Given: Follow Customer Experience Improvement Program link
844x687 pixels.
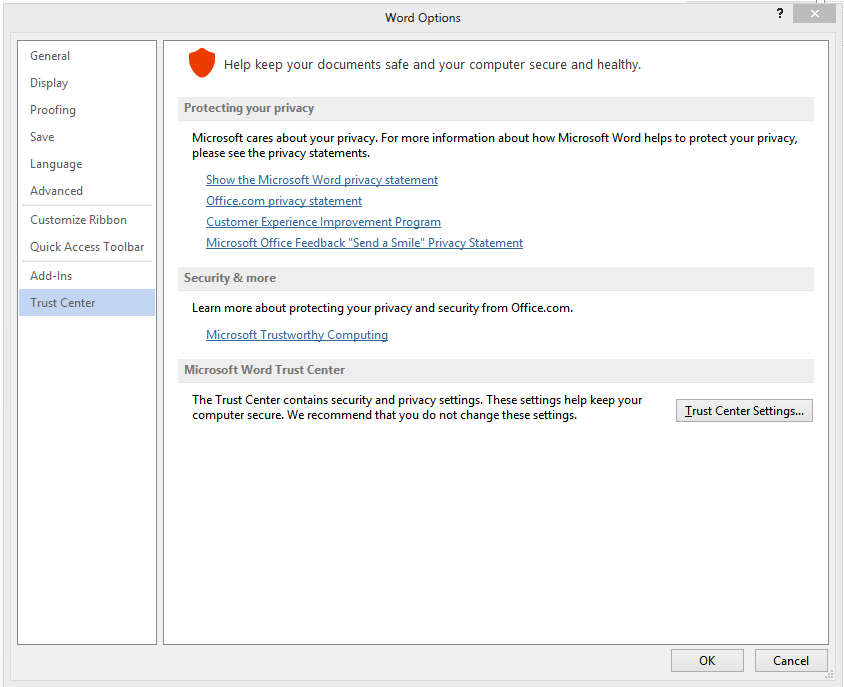Looking at the screenshot, I should point(323,222).
